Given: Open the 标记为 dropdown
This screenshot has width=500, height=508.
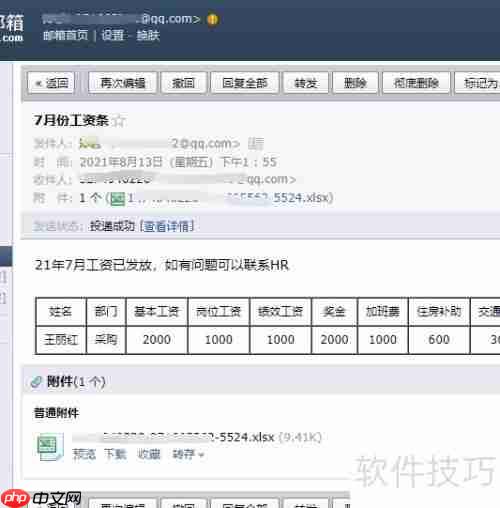Looking at the screenshot, I should 478,83.
